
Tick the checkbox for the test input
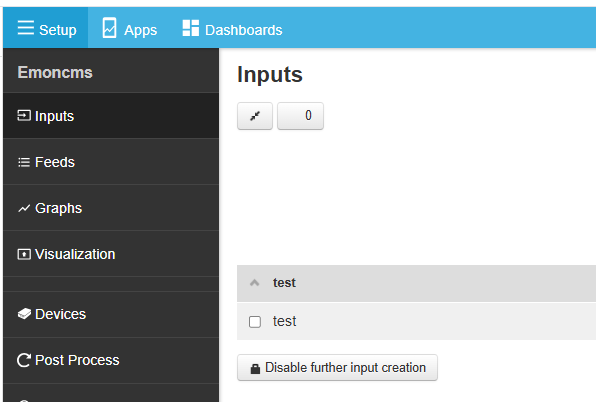pyautogui.click(x=255, y=322)
